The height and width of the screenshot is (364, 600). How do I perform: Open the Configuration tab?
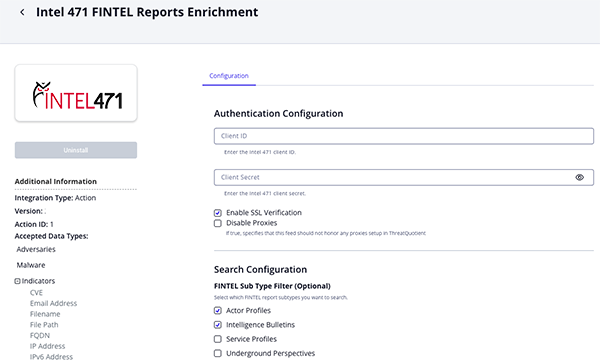(229, 76)
